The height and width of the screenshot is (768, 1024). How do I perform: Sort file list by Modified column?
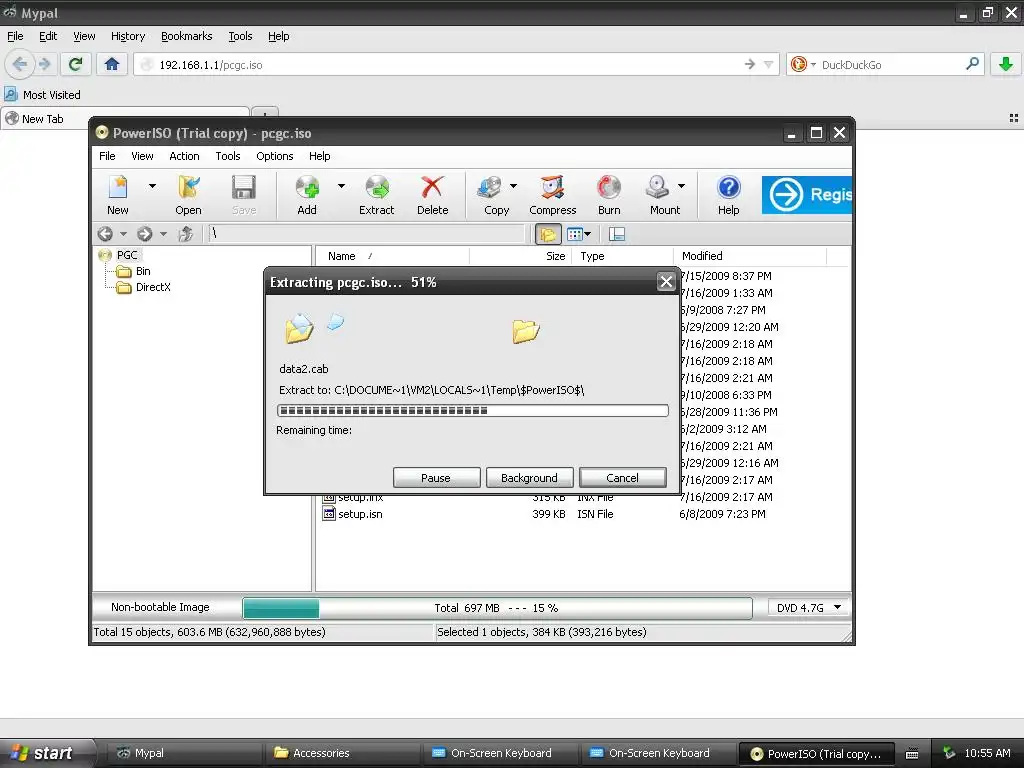pyautogui.click(x=750, y=256)
